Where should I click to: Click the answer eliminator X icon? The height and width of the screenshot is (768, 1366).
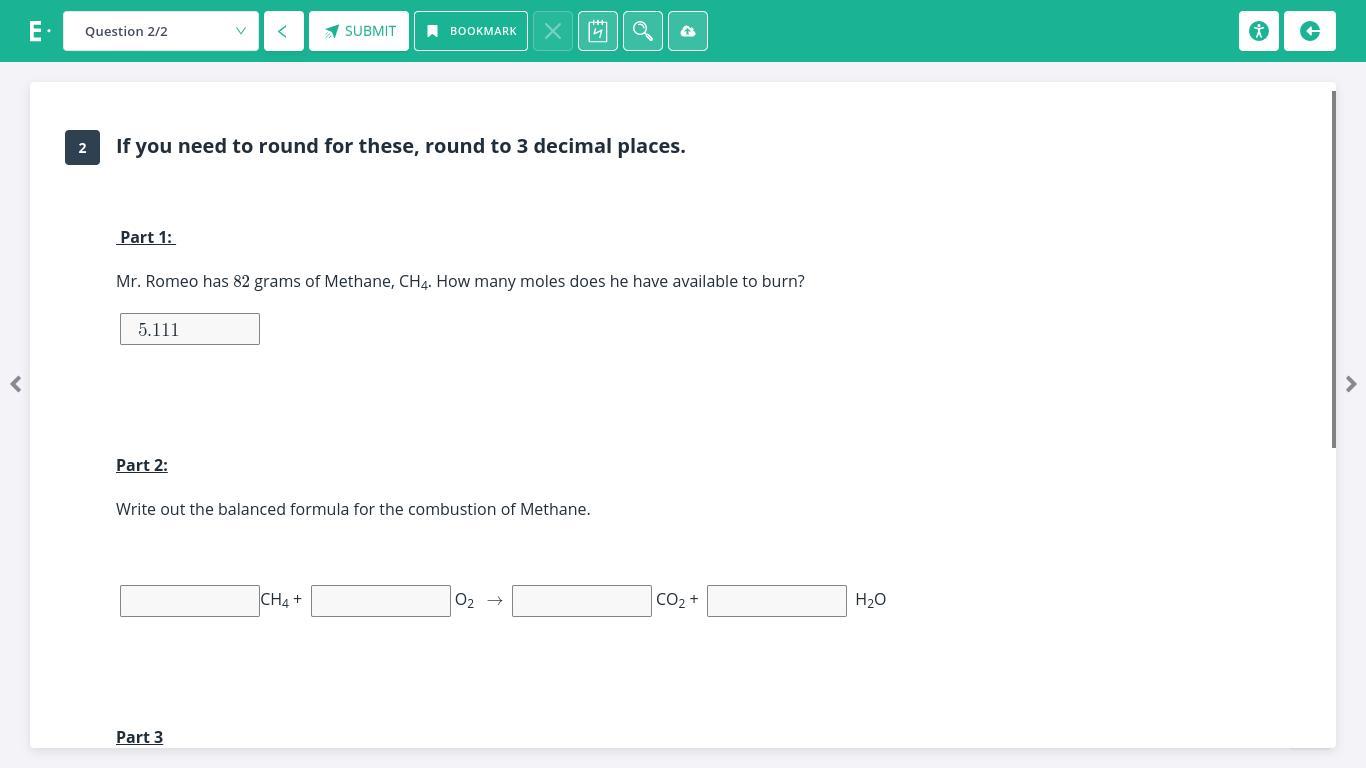pyautogui.click(x=553, y=31)
